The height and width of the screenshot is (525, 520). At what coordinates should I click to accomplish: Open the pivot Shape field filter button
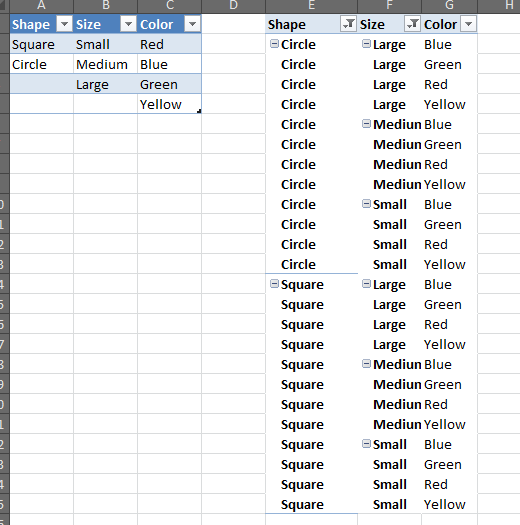click(x=348, y=24)
